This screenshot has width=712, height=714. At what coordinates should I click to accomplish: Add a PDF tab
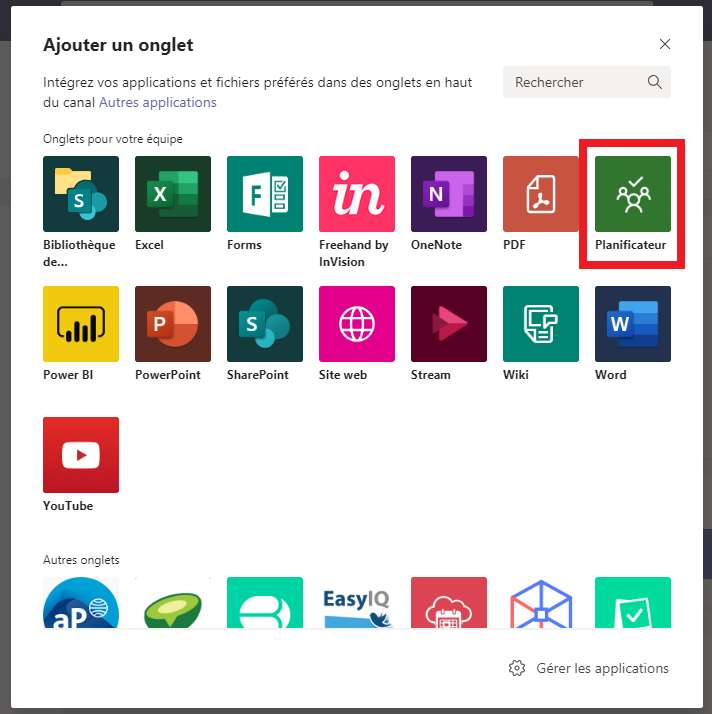[x=541, y=194]
